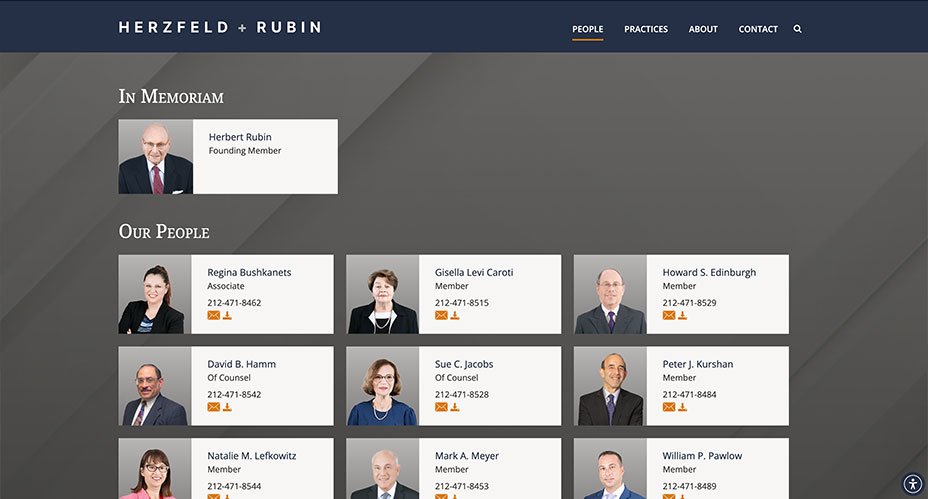Download Gisella Levi Caroti vCard icon

[x=455, y=316]
